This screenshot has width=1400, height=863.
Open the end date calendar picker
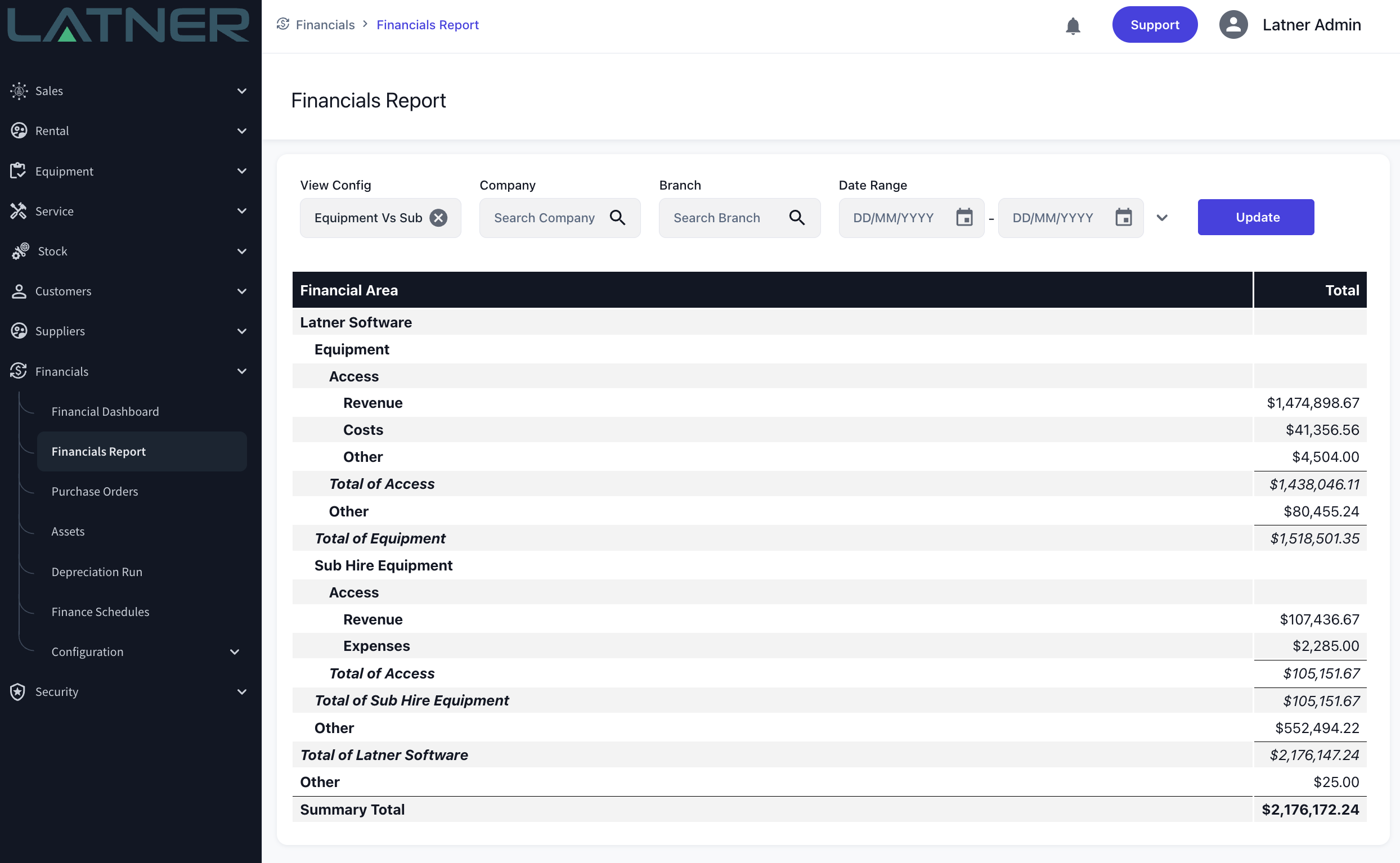point(1123,218)
